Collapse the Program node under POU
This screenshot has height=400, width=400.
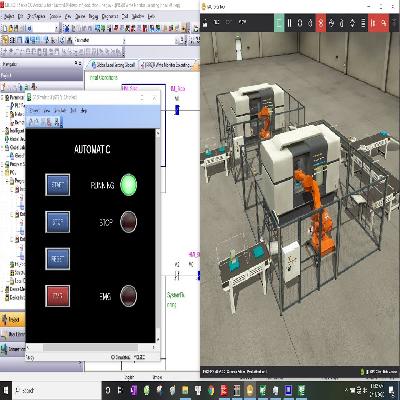tap(7, 181)
